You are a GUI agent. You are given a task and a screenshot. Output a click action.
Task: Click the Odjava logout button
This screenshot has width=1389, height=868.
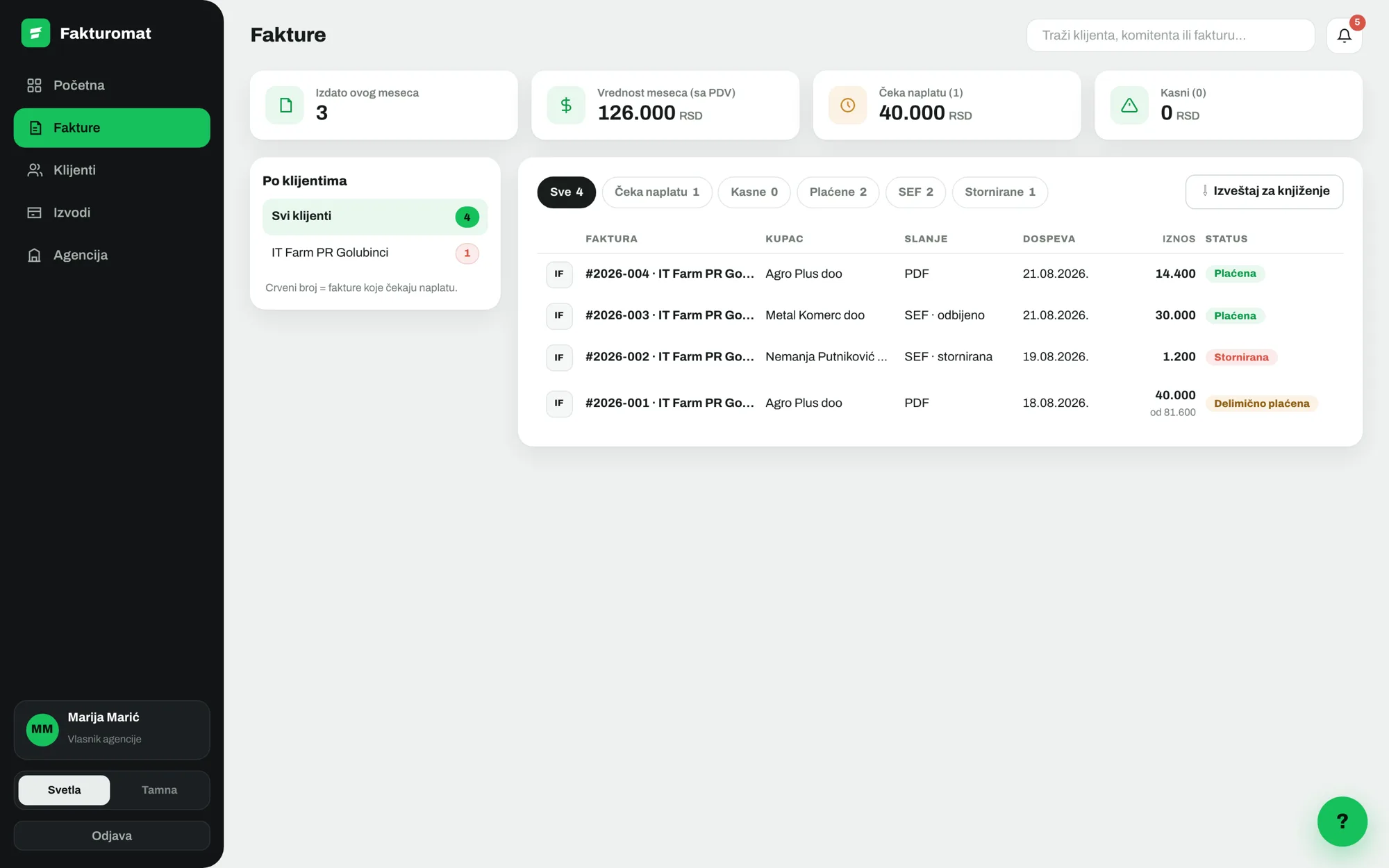pos(112,835)
